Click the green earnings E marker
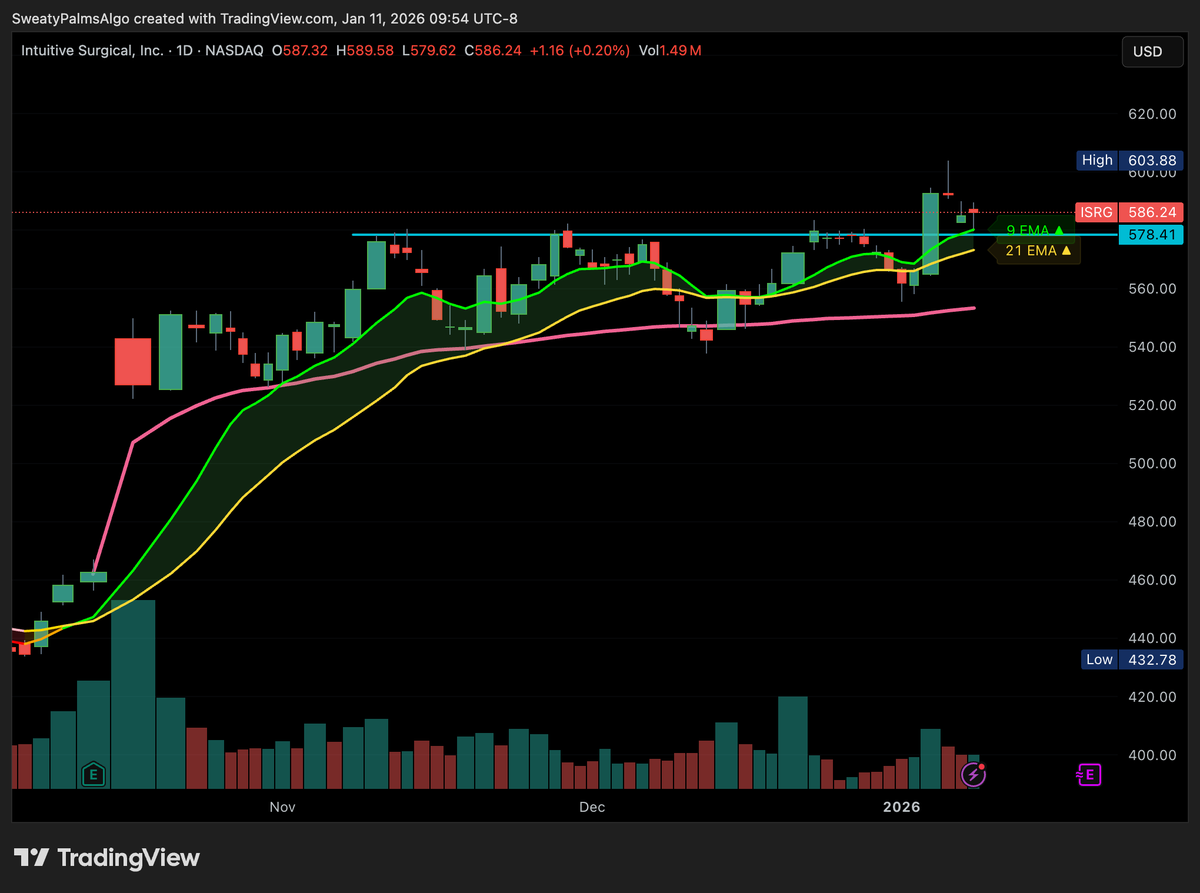 [93, 774]
